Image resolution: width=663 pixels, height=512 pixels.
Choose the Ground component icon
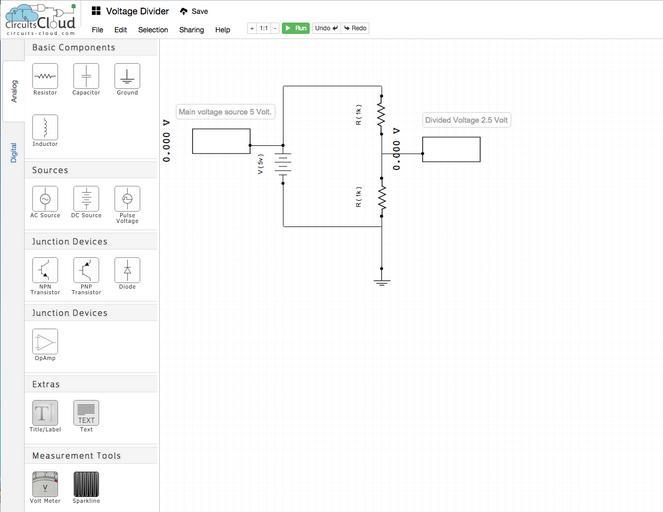(127, 76)
